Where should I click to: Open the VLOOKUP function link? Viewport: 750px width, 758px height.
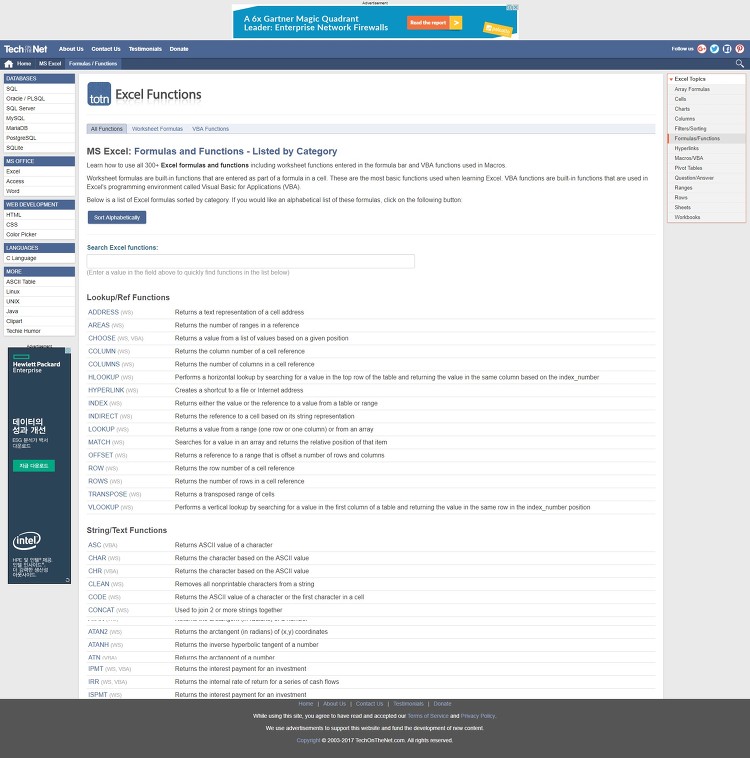(x=103, y=507)
